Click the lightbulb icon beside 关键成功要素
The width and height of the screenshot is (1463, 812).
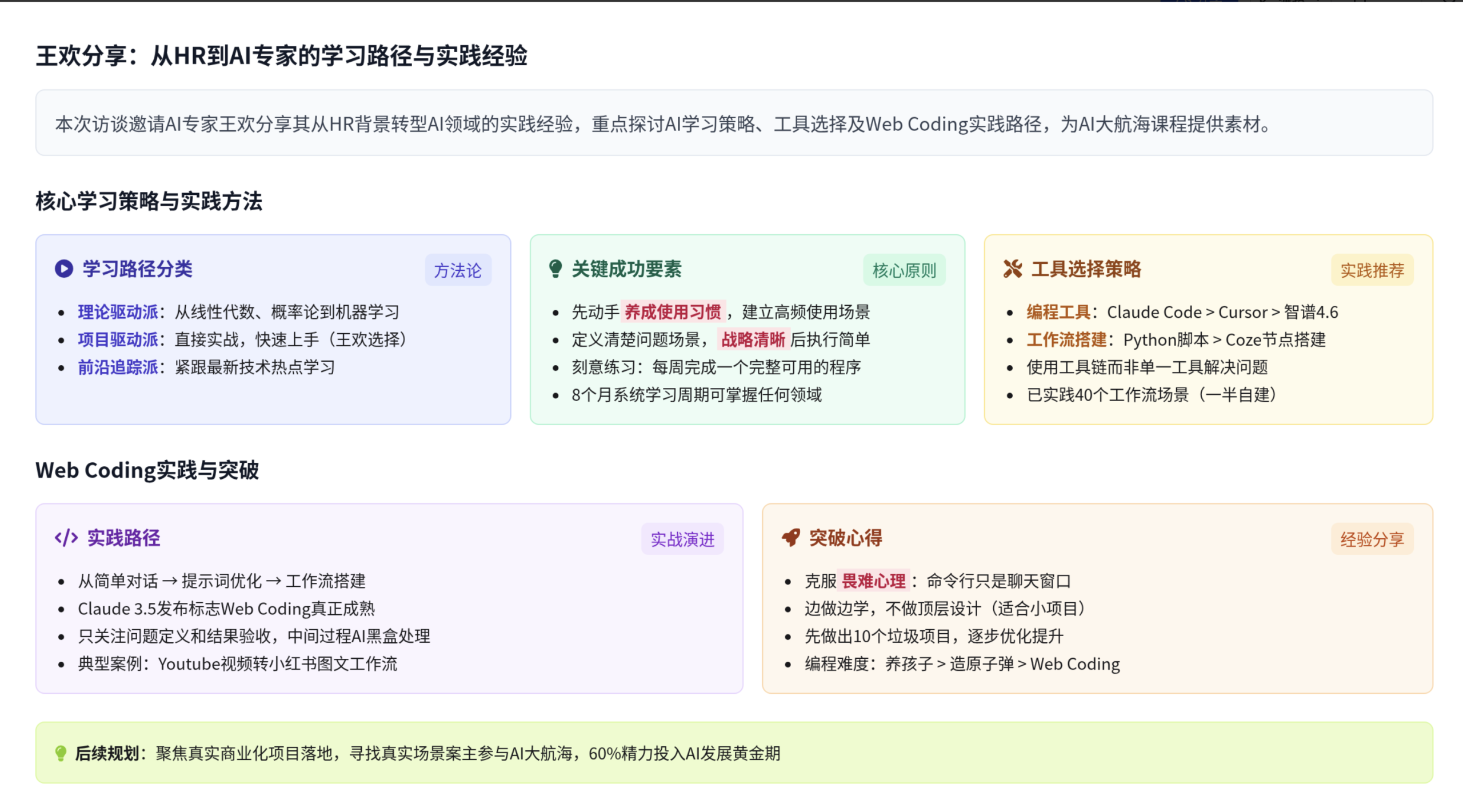click(555, 269)
